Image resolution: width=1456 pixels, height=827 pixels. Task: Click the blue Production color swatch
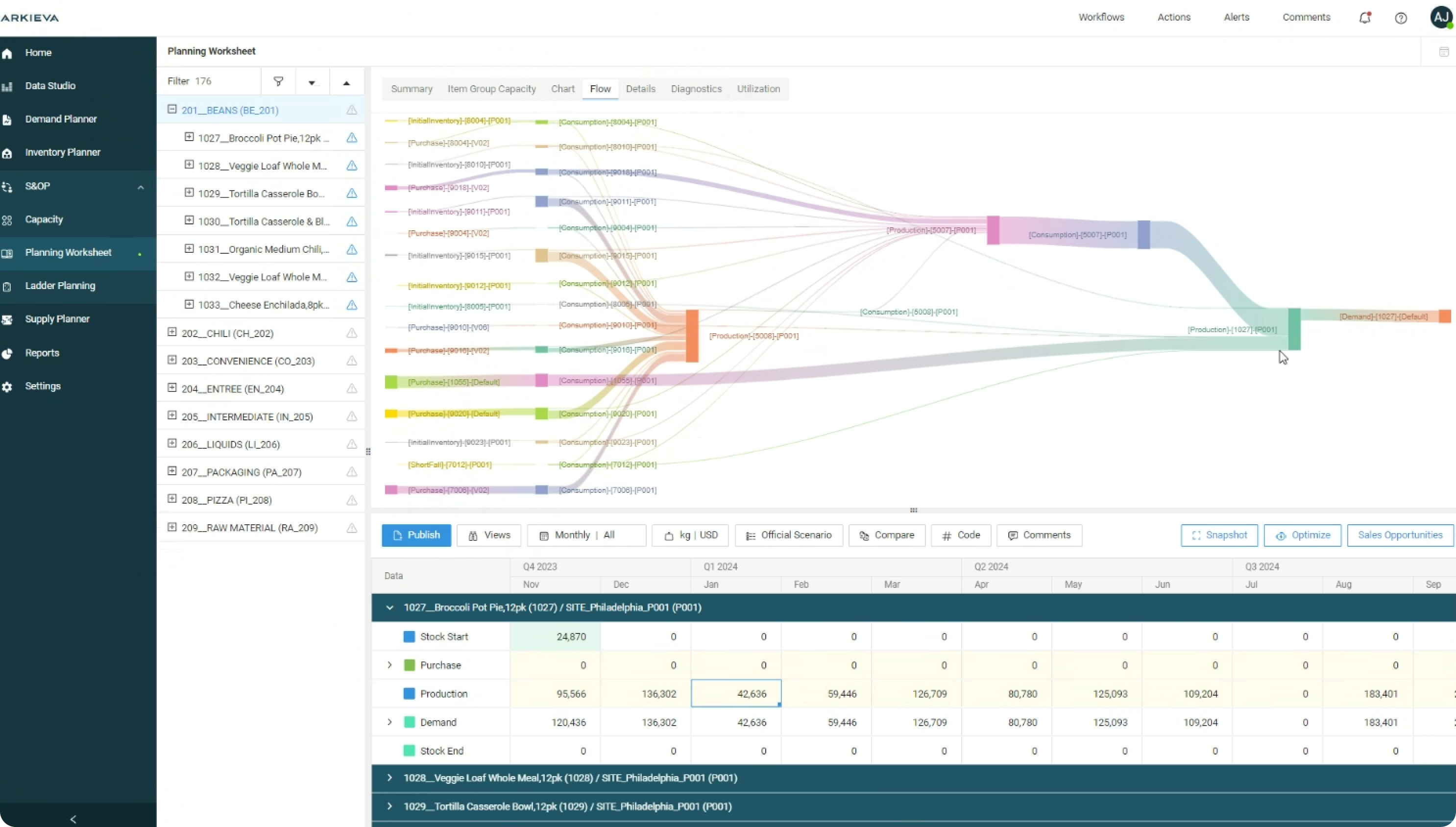tap(409, 694)
